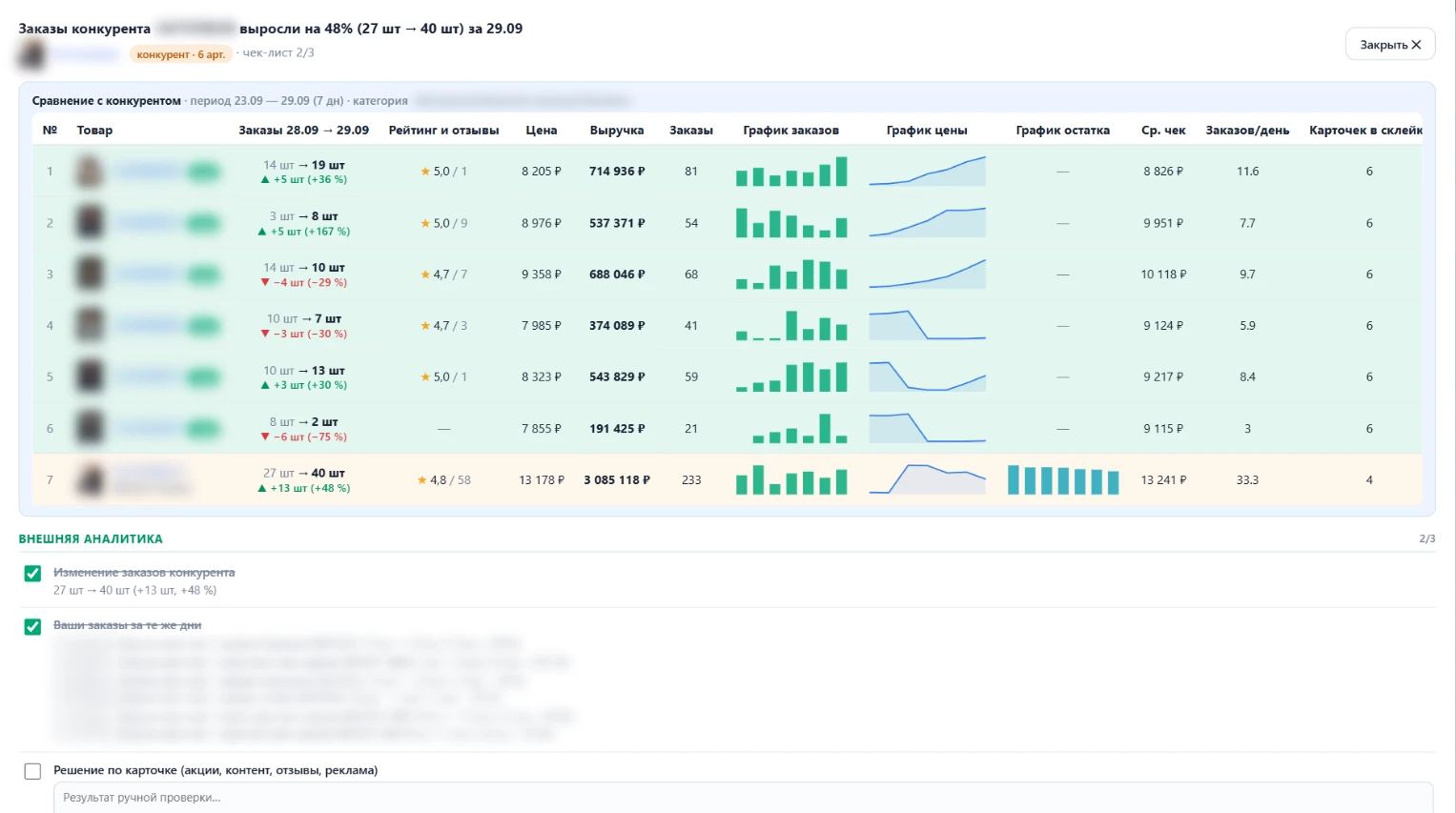
Task: Click price cell 13 178 ₽
Action: pyautogui.click(x=542, y=480)
